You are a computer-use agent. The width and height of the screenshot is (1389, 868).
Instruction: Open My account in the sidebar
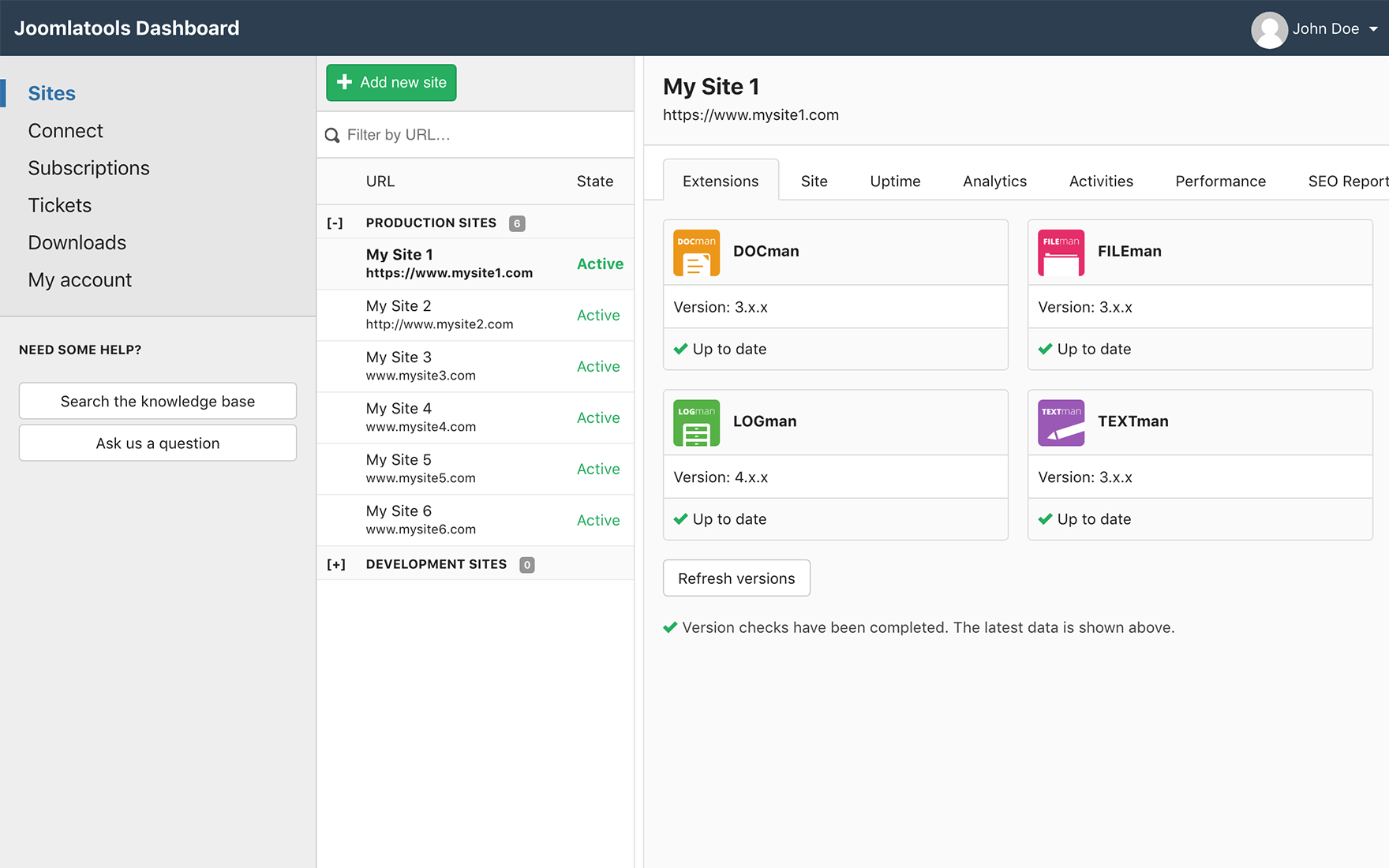(x=80, y=280)
